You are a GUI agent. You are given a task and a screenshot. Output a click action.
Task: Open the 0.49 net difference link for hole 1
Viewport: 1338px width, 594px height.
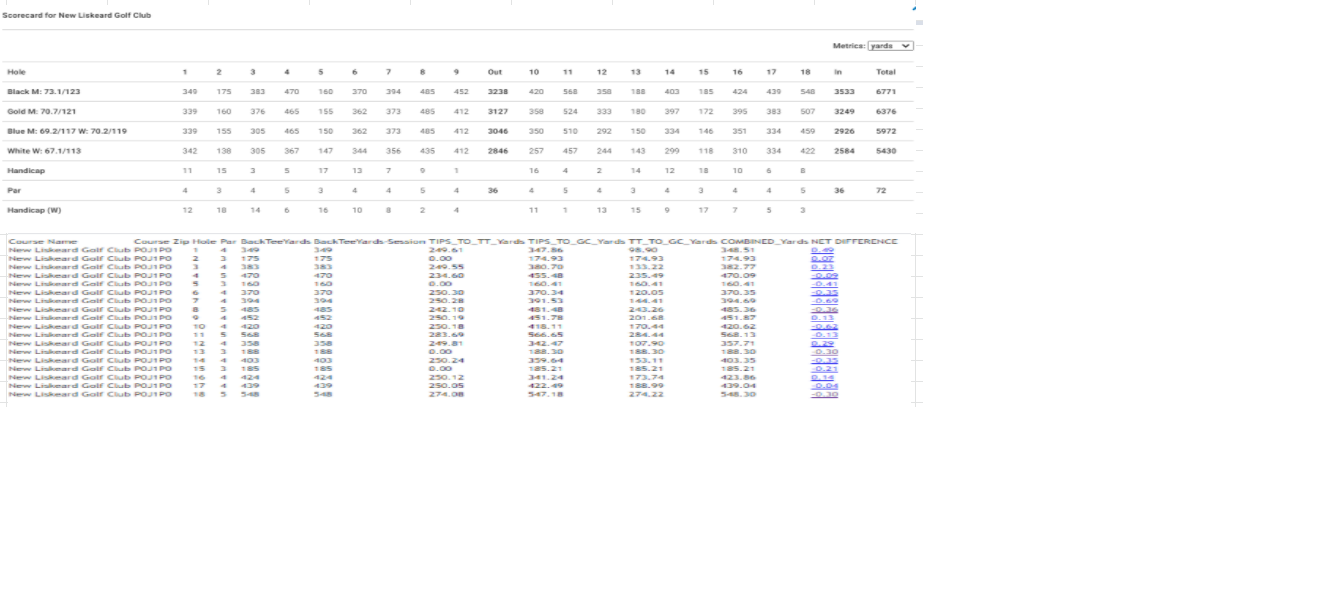[x=822, y=250]
